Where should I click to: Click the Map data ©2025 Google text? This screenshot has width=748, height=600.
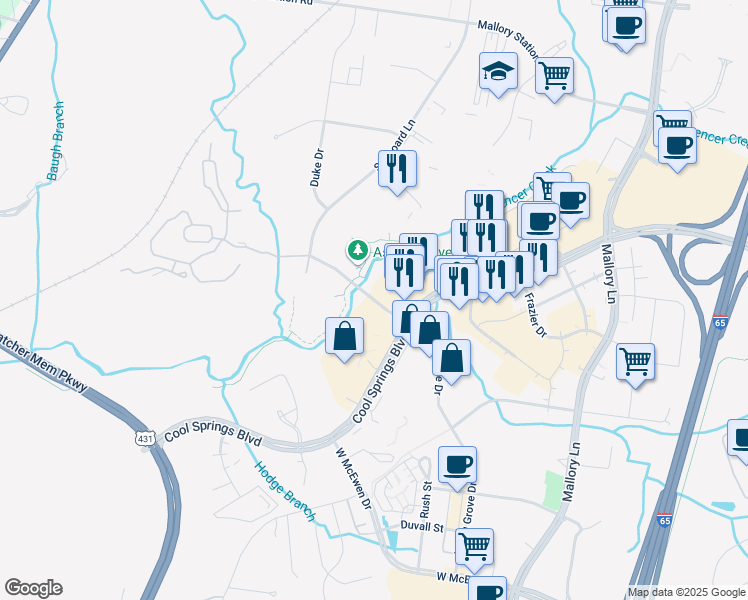click(686, 593)
